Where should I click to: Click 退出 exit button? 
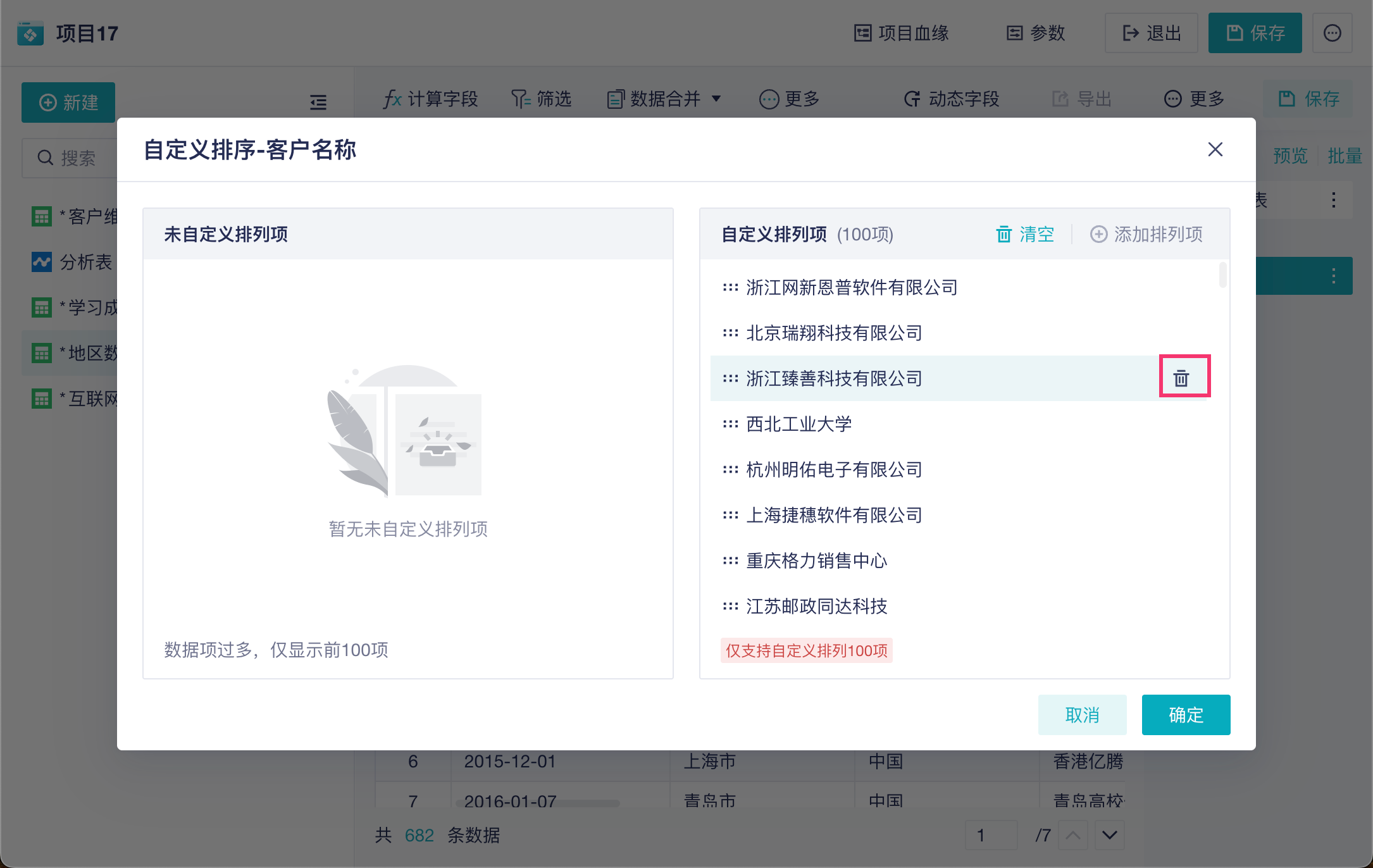pyautogui.click(x=1151, y=33)
